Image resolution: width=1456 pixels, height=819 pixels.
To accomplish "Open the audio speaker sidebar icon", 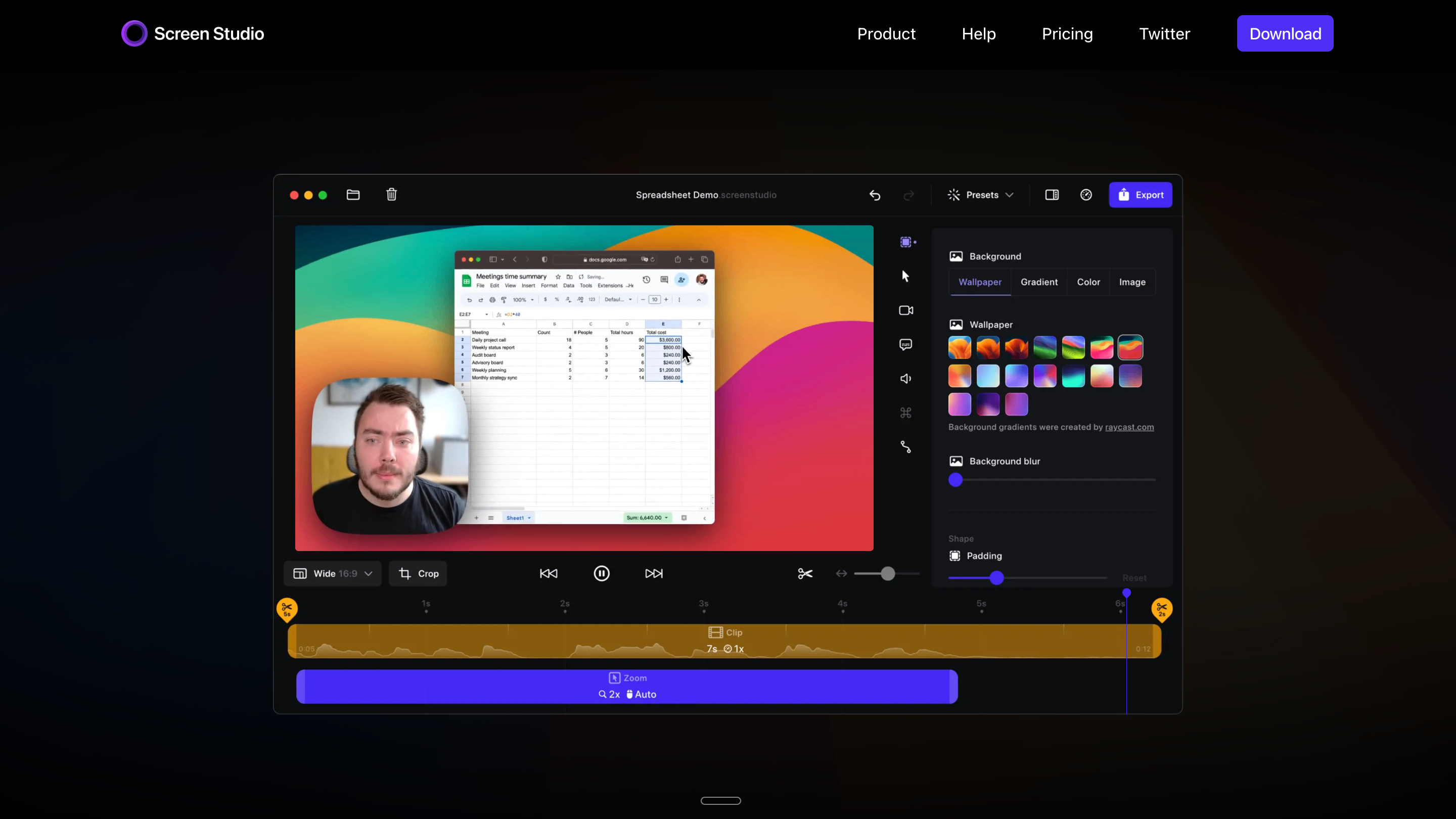I will click(905, 379).
